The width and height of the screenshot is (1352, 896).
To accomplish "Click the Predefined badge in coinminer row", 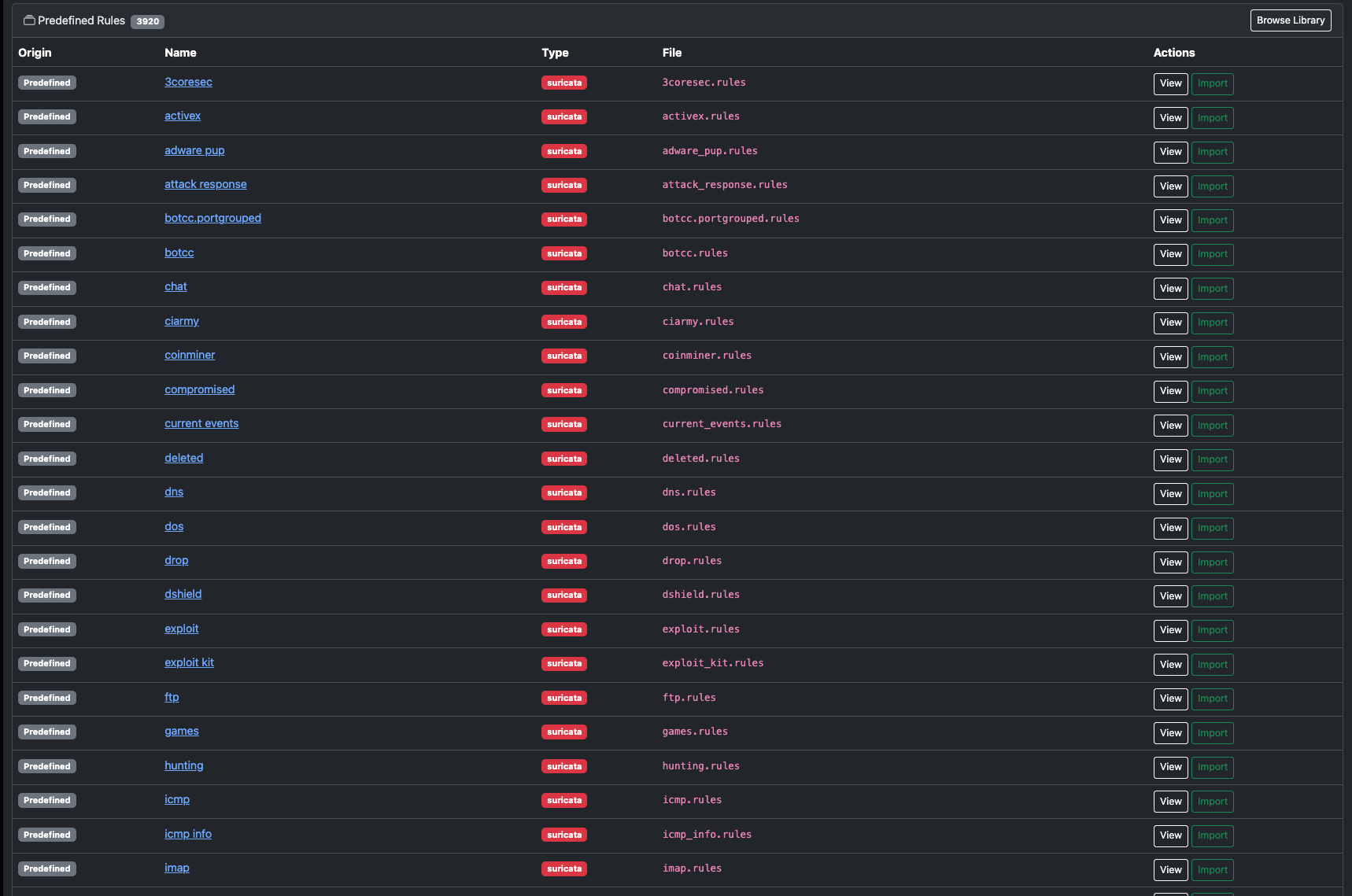I will point(47,356).
